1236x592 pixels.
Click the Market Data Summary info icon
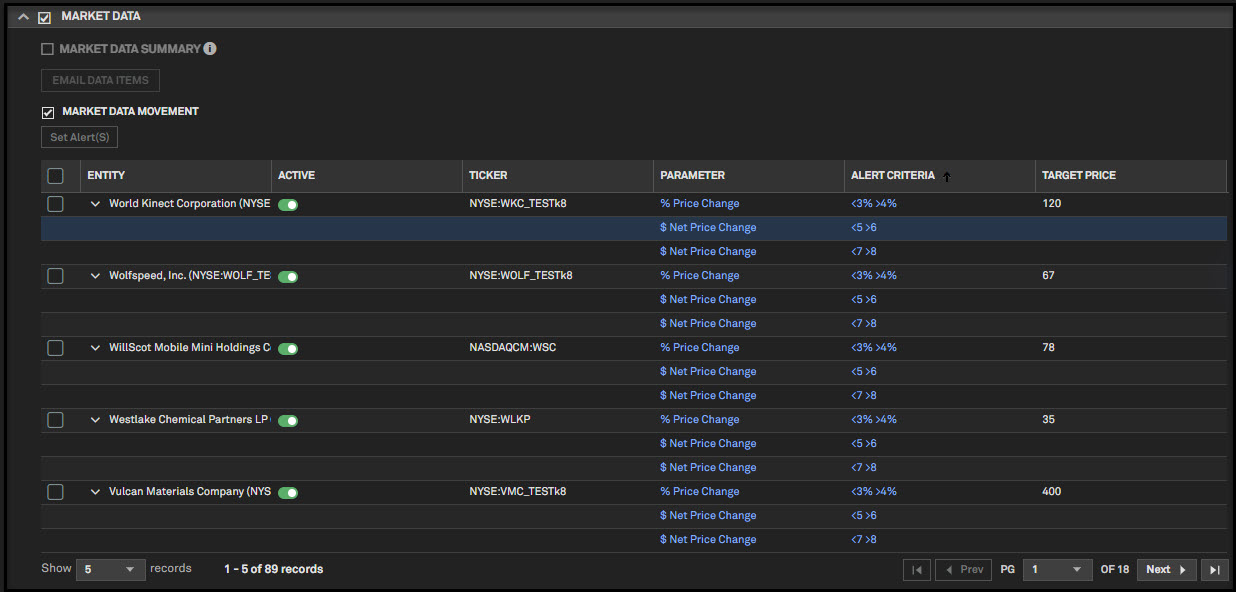(210, 49)
